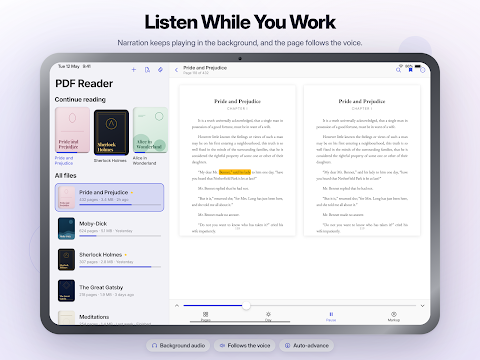Bookmark the current page
Viewport: 480px width, 360px height.
click(410, 70)
